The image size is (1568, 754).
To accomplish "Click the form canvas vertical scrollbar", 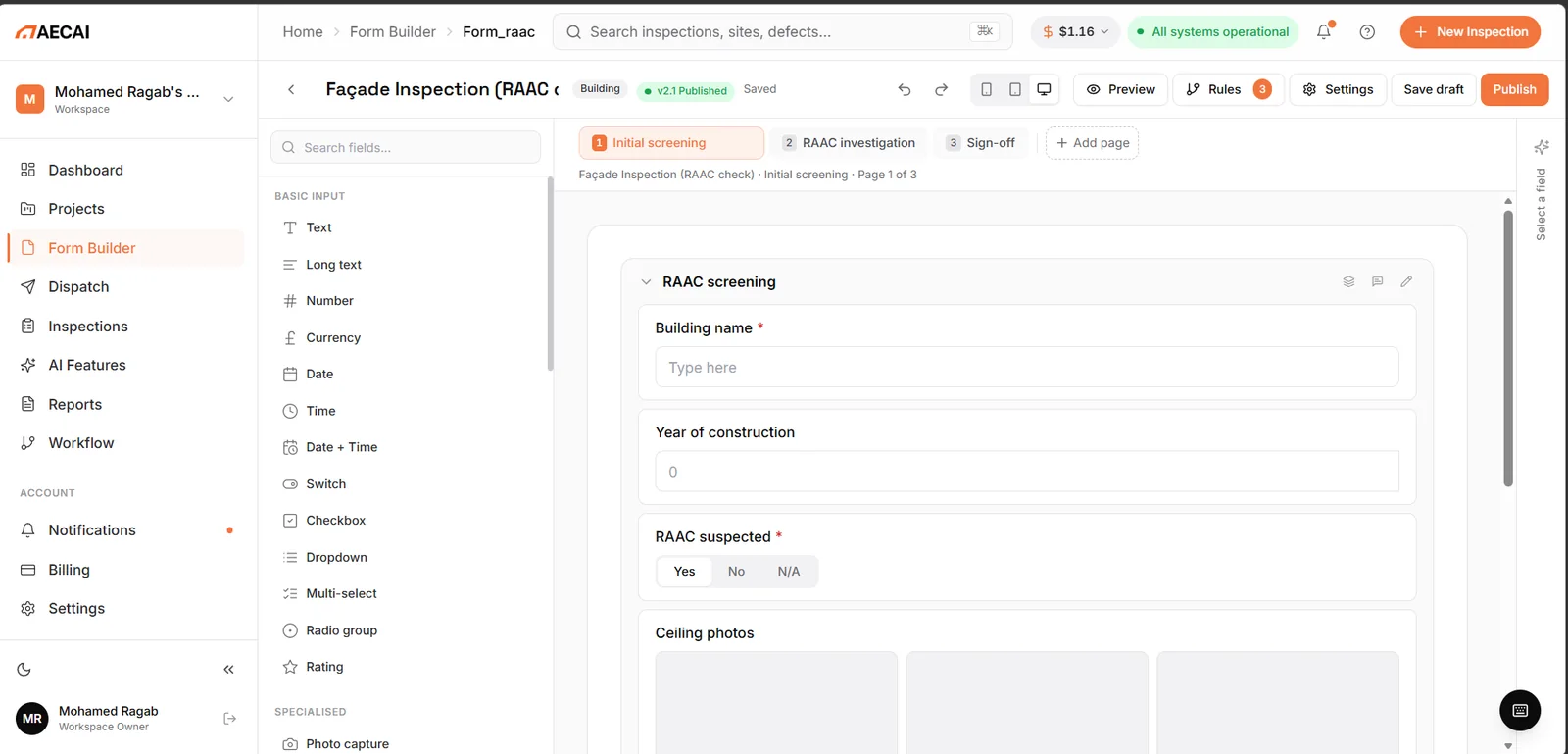I will pos(1508,348).
